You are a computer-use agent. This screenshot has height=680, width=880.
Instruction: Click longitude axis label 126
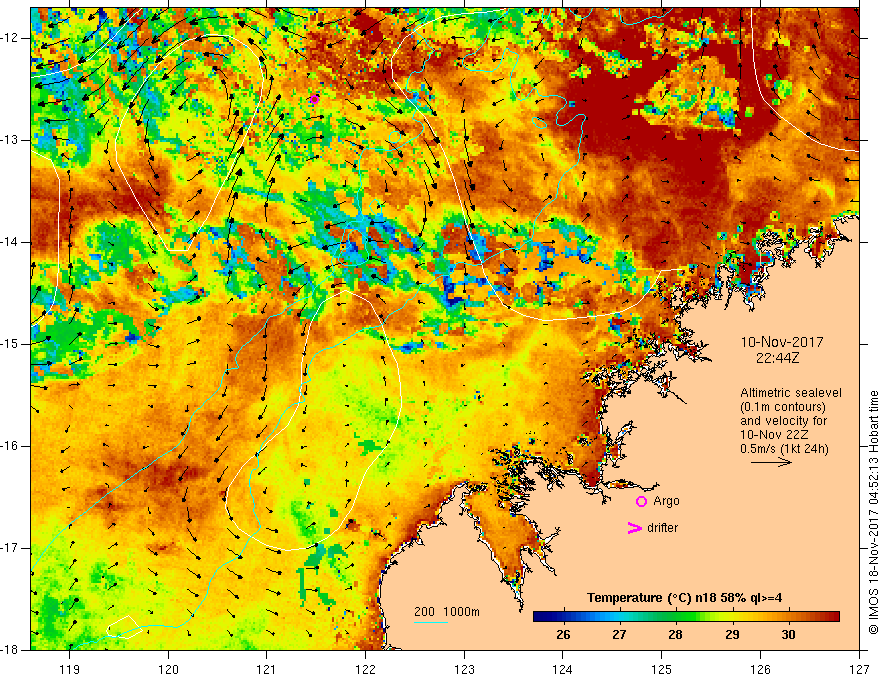(760, 669)
